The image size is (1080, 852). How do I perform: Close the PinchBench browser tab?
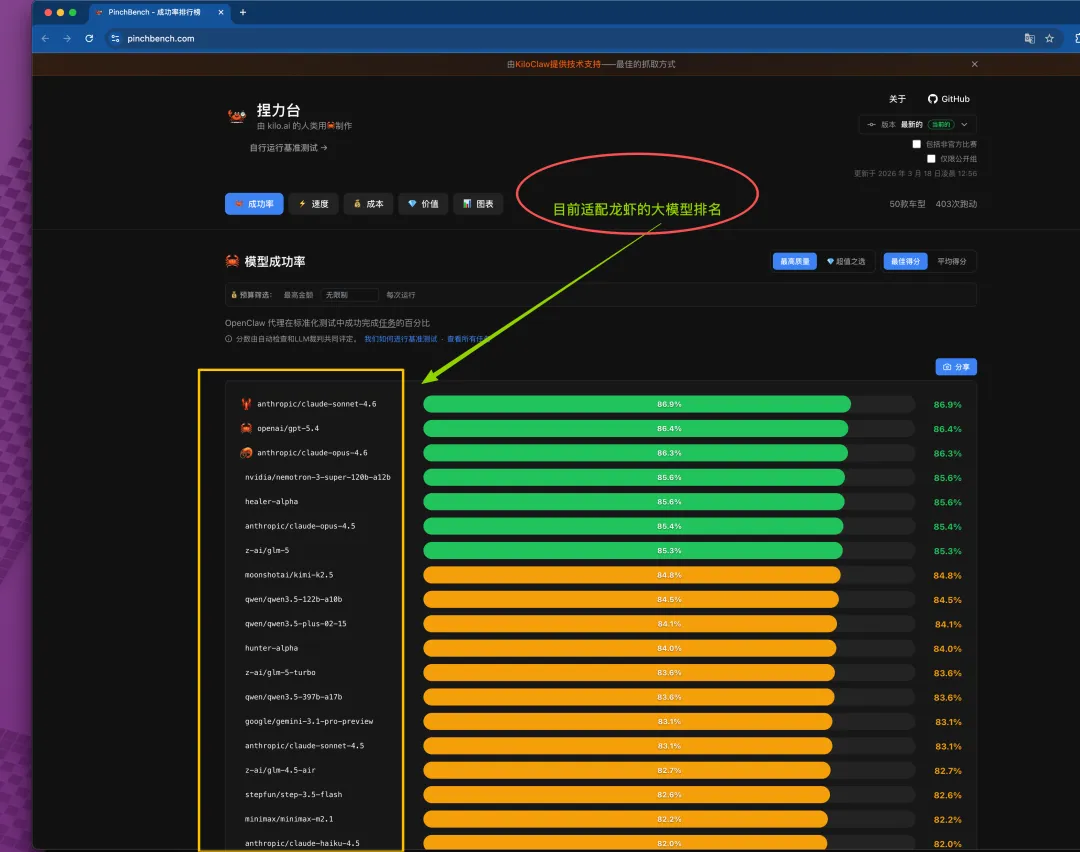click(220, 12)
